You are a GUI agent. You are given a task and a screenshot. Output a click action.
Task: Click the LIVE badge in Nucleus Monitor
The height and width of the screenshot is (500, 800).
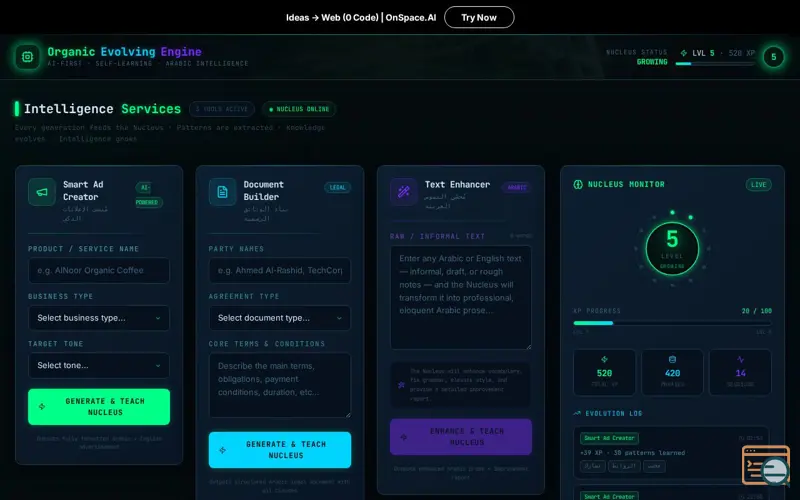758,185
